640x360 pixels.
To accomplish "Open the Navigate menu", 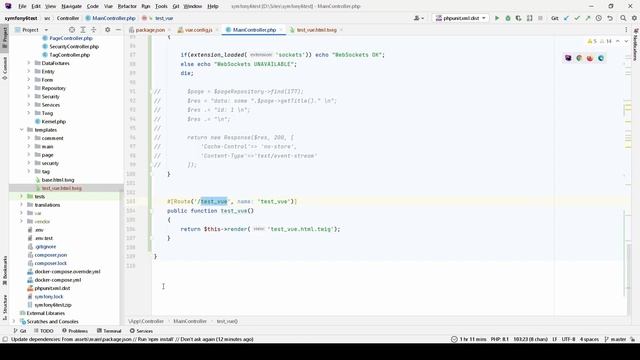I will (71, 6).
